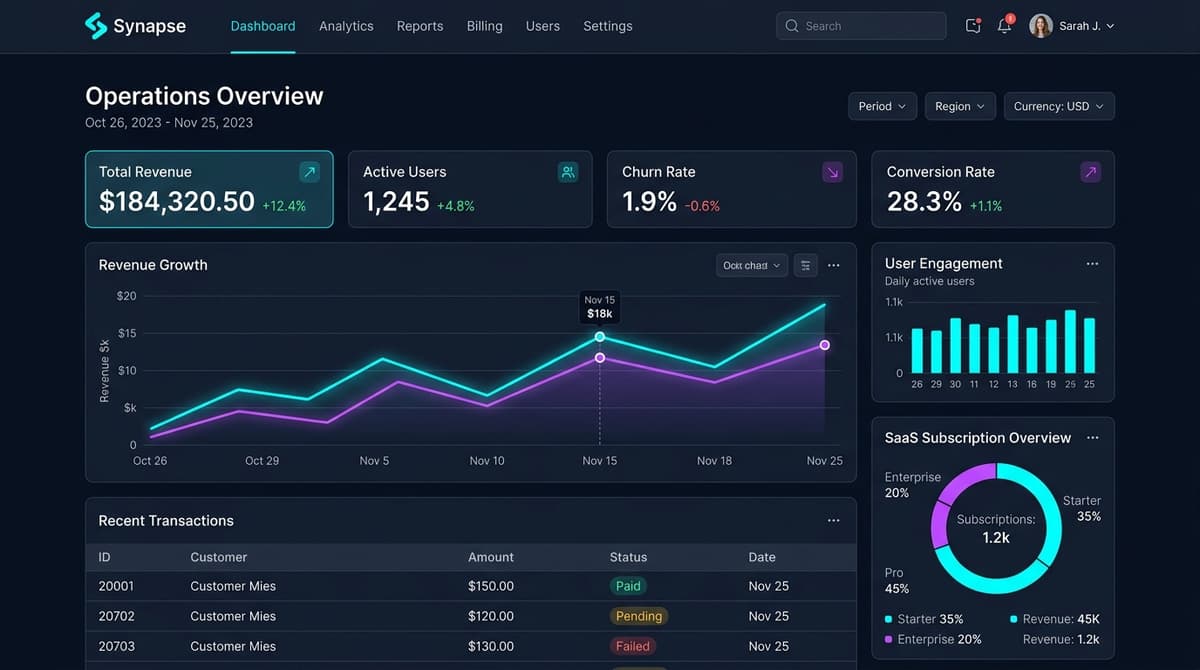Click the +12.4% revenue change value
This screenshot has height=670, width=1200.
pyautogui.click(x=284, y=206)
